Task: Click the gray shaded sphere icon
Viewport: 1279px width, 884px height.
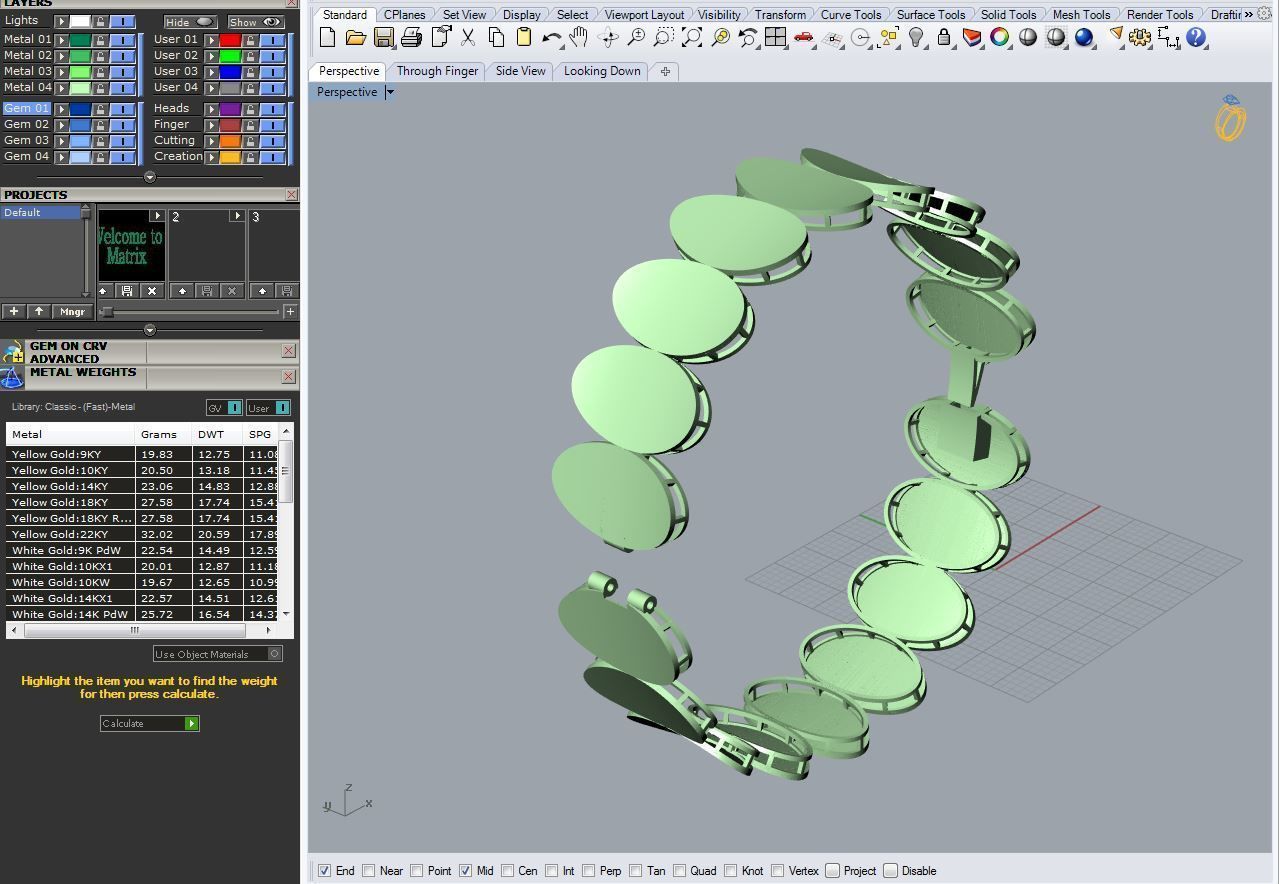Action: (1028, 38)
